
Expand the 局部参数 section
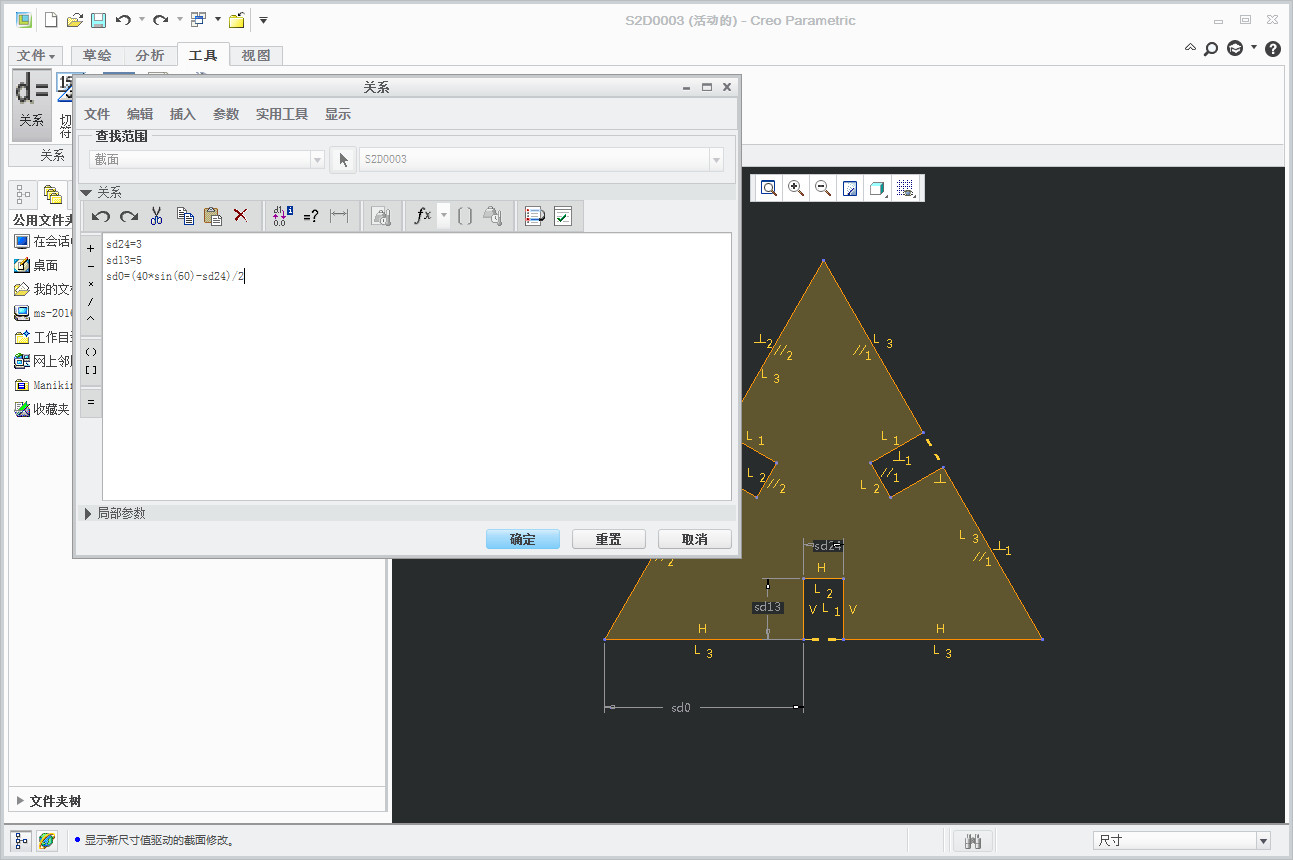click(88, 513)
